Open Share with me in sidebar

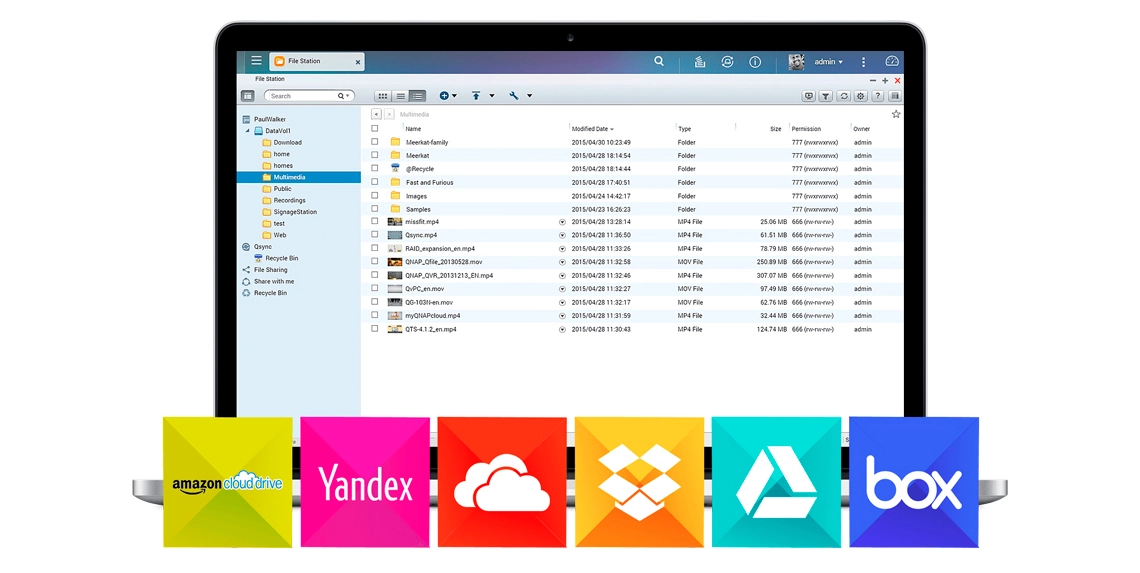pos(268,281)
